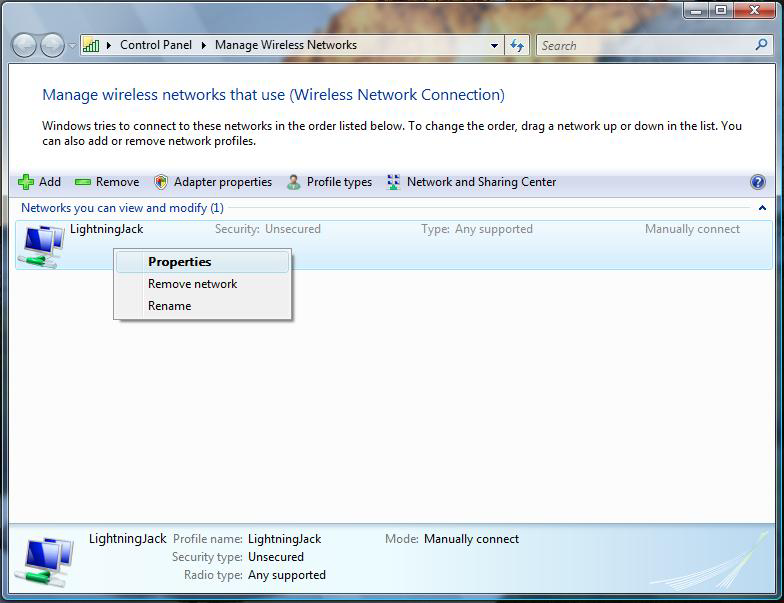The height and width of the screenshot is (603, 784).
Task: Minimize the window
Action: pyautogui.click(x=696, y=10)
